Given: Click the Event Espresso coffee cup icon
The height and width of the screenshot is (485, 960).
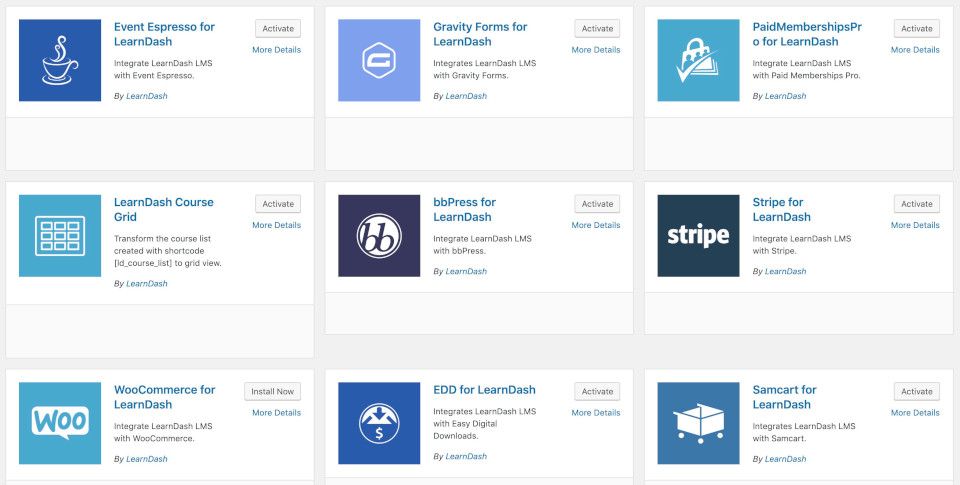Looking at the screenshot, I should [60, 60].
